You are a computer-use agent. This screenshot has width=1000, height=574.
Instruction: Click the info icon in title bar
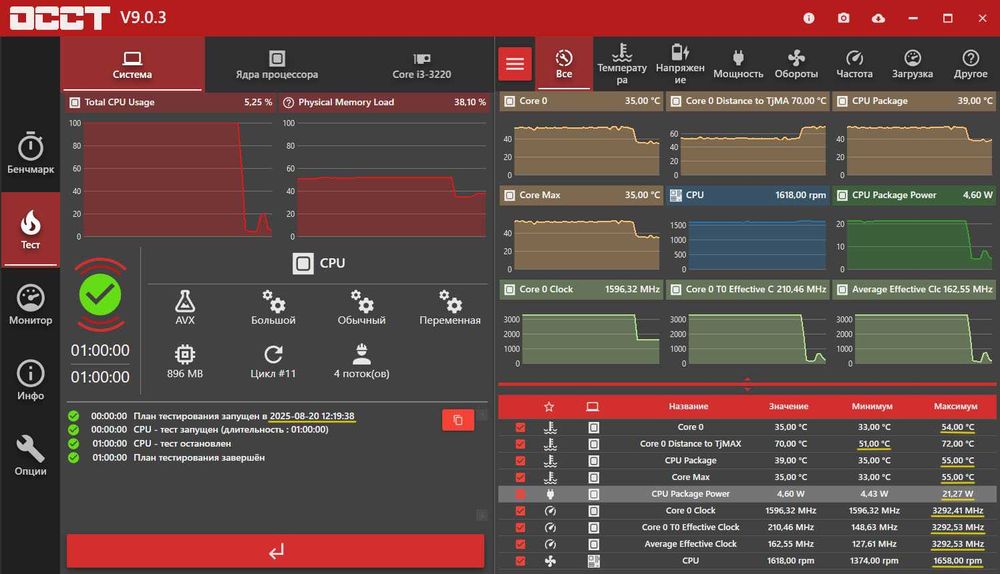click(x=809, y=18)
